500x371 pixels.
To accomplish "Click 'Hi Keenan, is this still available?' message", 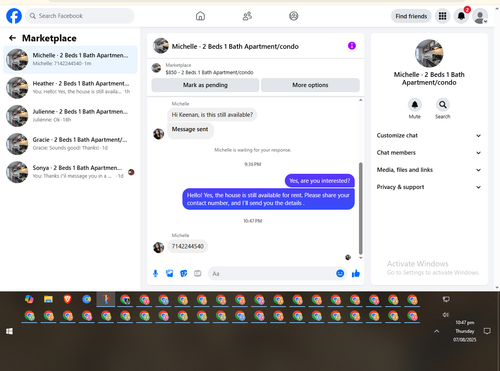I will [x=212, y=115].
